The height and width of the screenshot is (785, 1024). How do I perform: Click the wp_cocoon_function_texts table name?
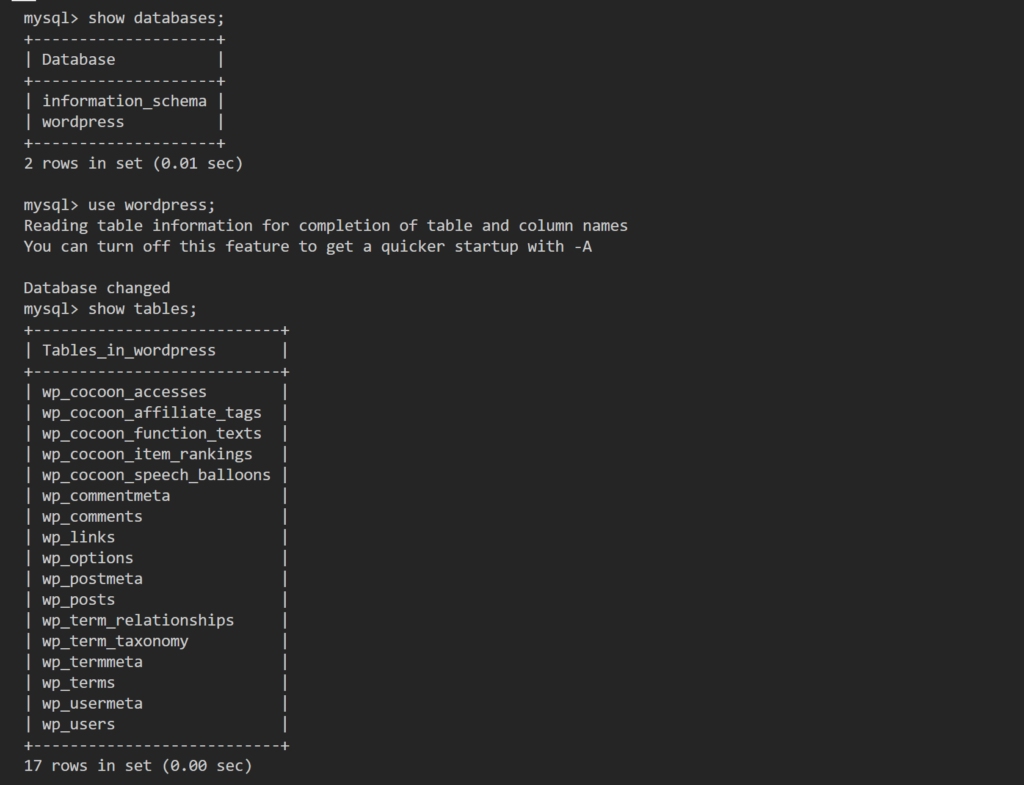(151, 434)
